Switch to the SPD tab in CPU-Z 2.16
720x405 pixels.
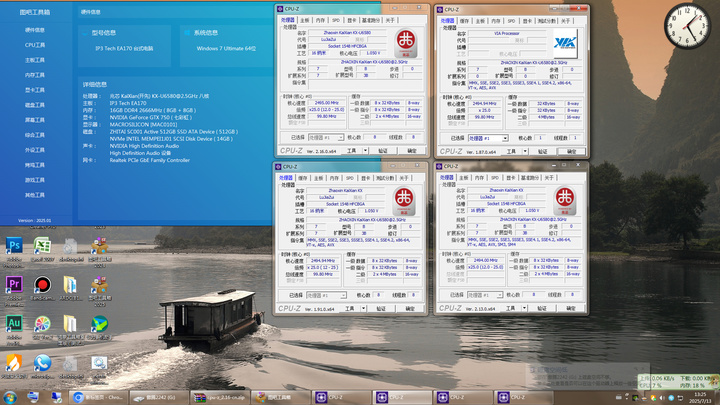336,20
